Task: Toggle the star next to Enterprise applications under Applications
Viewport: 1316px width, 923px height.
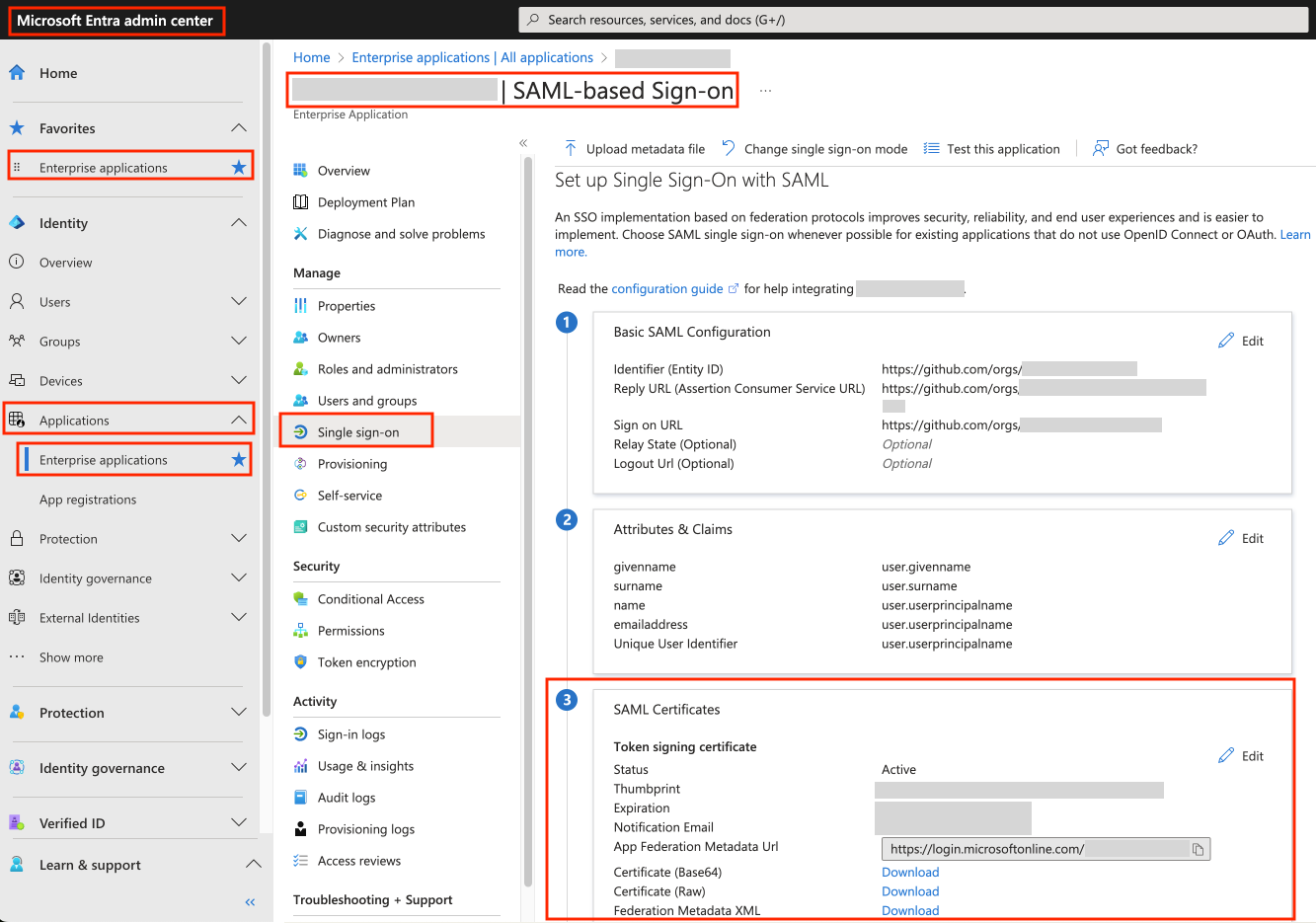Action: (x=238, y=459)
